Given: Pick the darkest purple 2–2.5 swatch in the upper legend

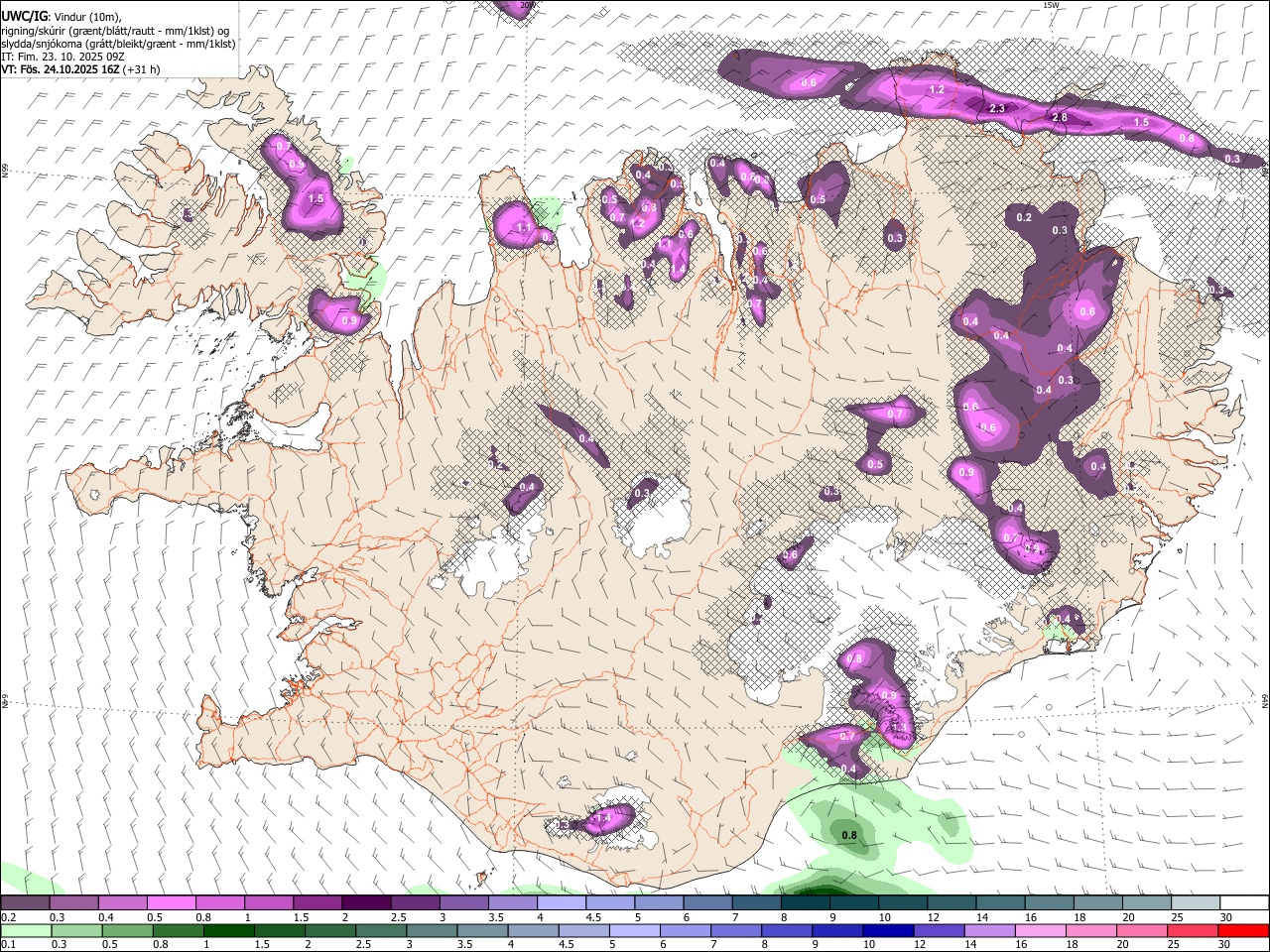Looking at the screenshot, I should (x=366, y=902).
